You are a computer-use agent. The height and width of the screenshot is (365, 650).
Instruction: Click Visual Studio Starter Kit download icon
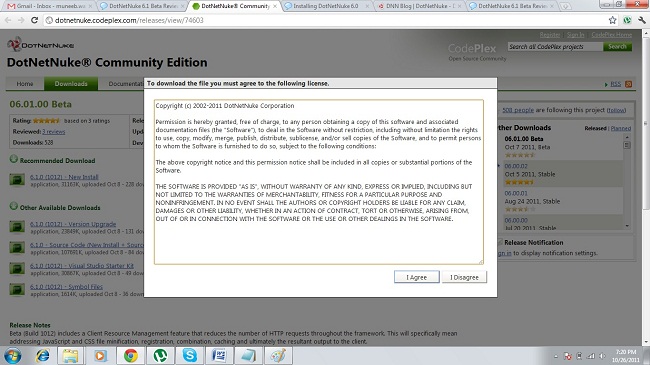click(17, 268)
